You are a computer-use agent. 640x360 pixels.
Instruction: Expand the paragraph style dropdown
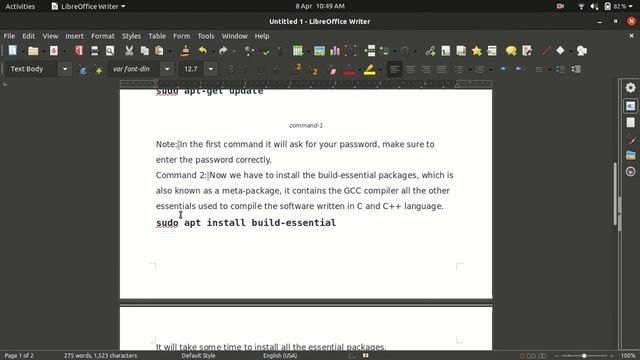coord(65,69)
